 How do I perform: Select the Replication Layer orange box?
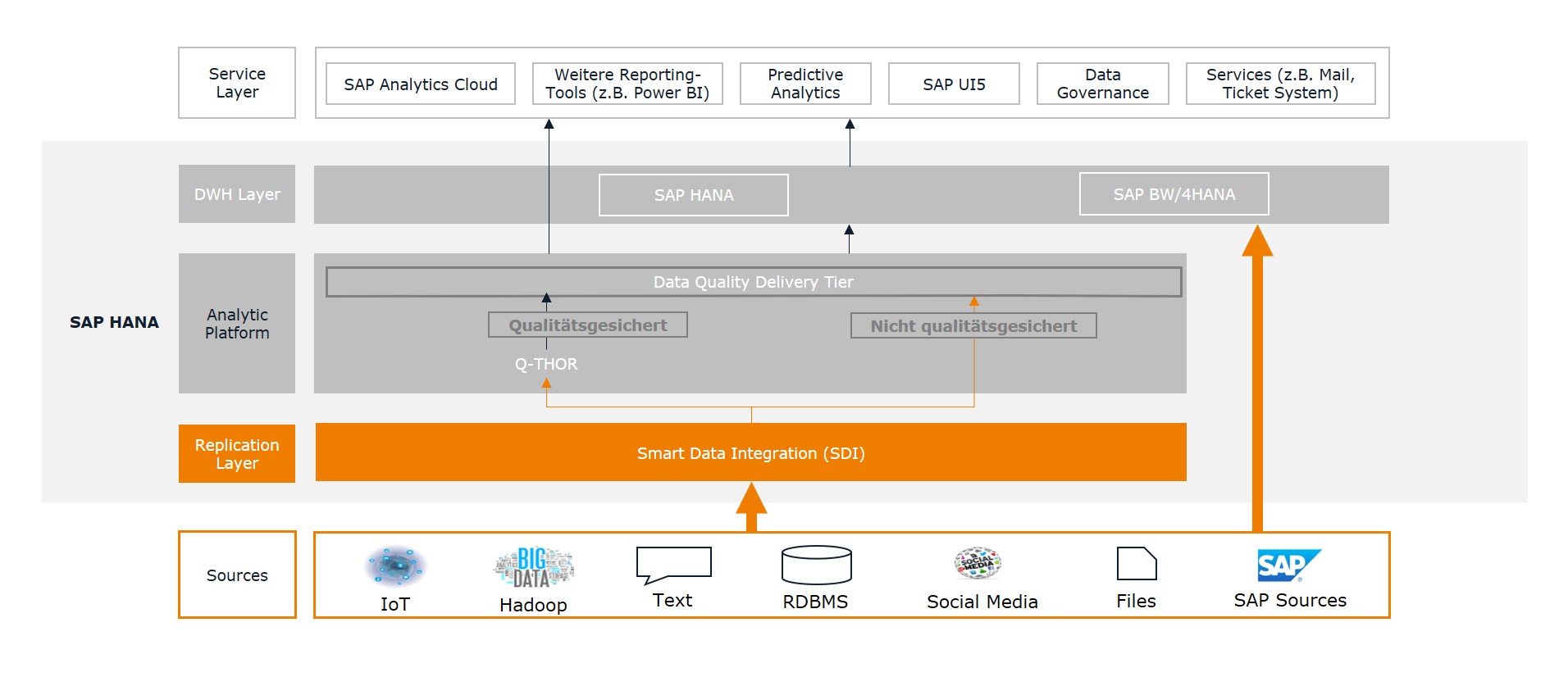237,453
